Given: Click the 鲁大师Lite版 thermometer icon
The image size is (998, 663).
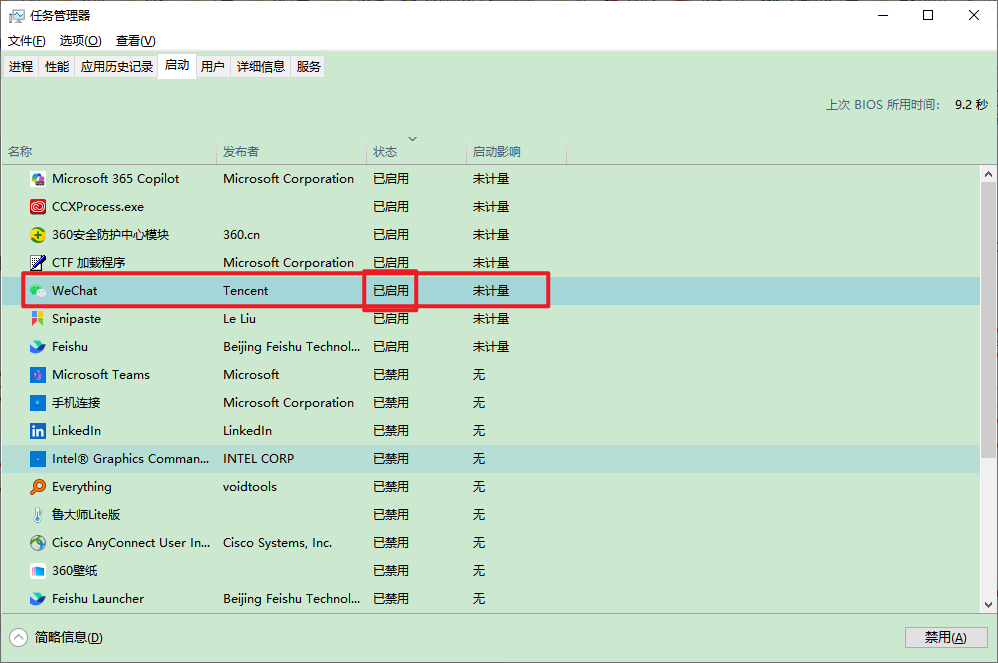Looking at the screenshot, I should [x=38, y=515].
